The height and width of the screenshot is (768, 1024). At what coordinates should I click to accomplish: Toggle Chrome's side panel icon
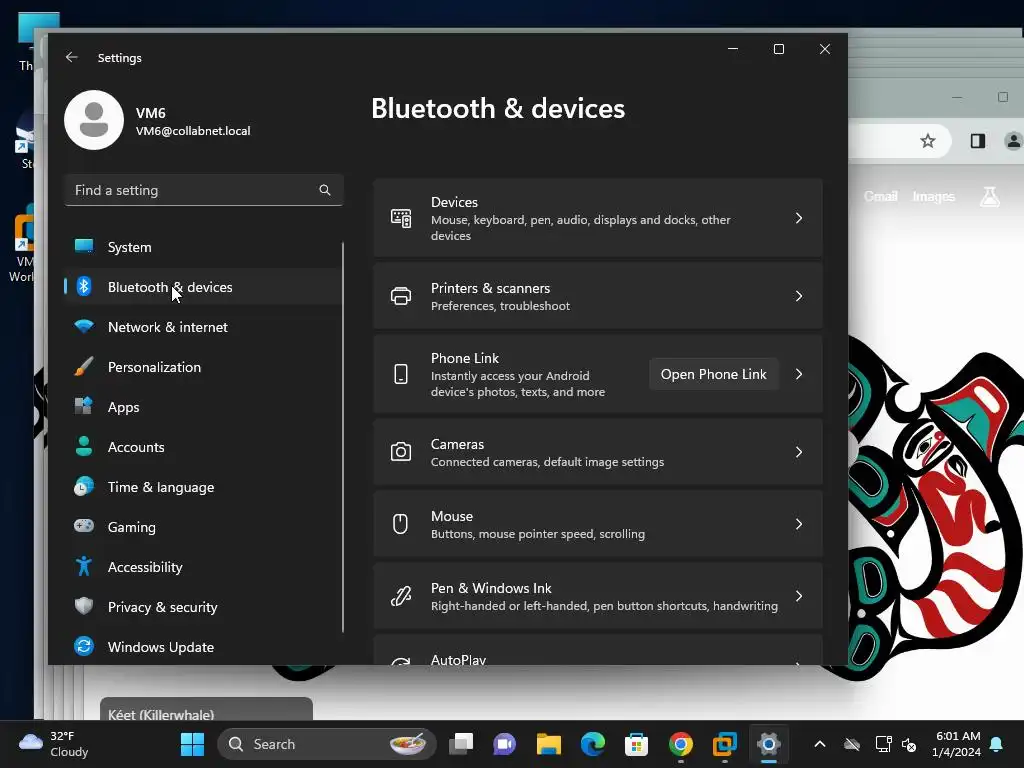tap(978, 140)
